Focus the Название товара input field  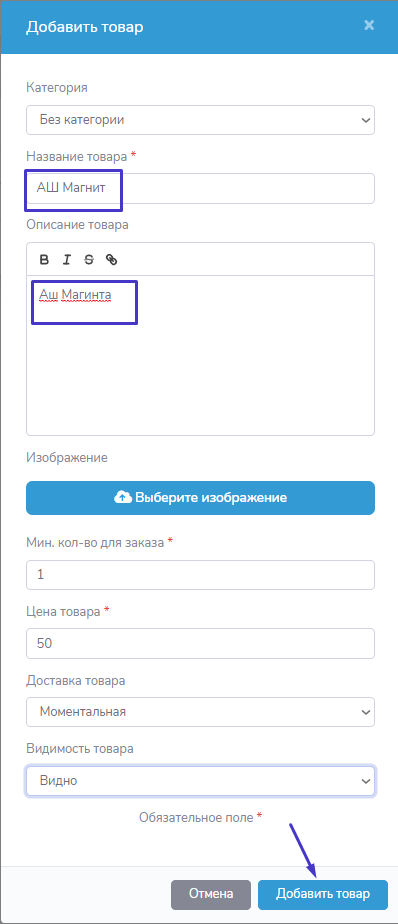point(200,189)
